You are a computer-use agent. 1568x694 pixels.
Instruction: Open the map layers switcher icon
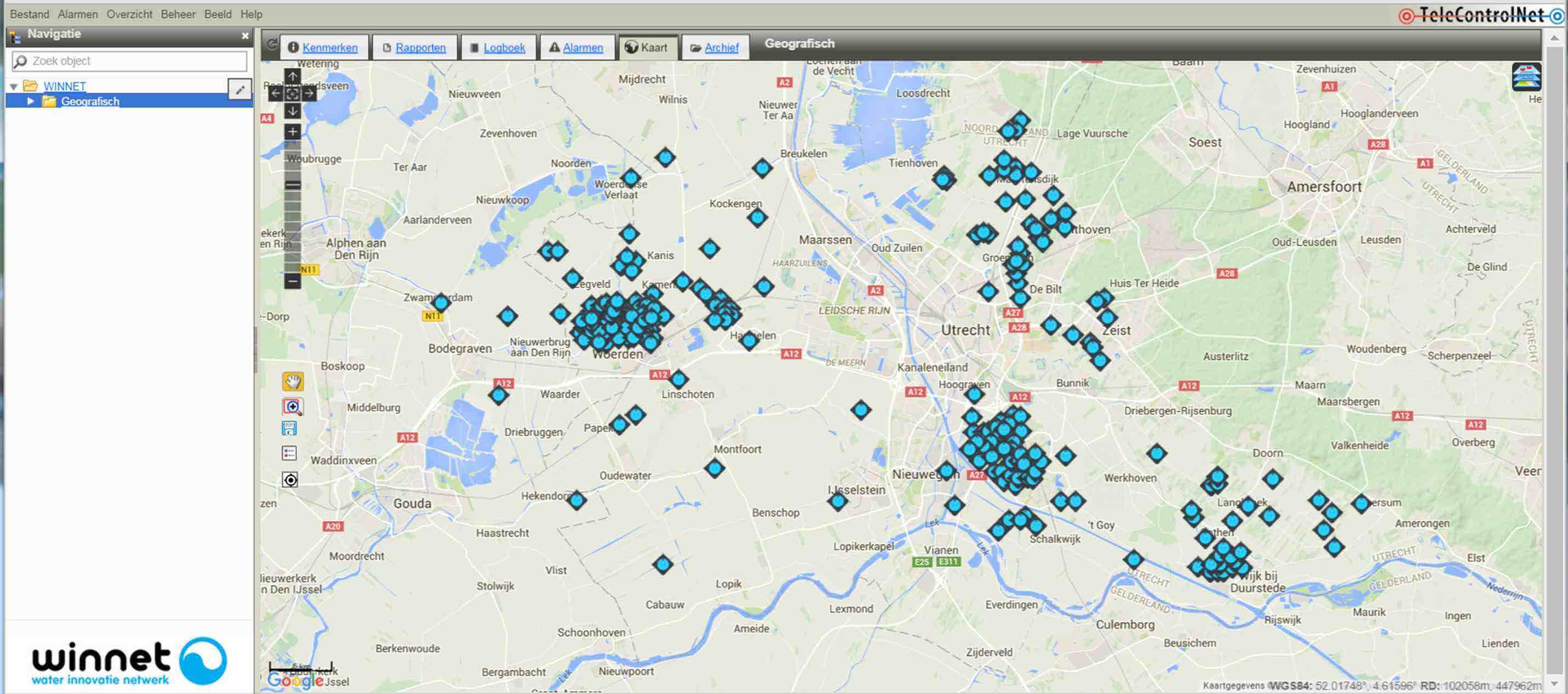[1526, 77]
